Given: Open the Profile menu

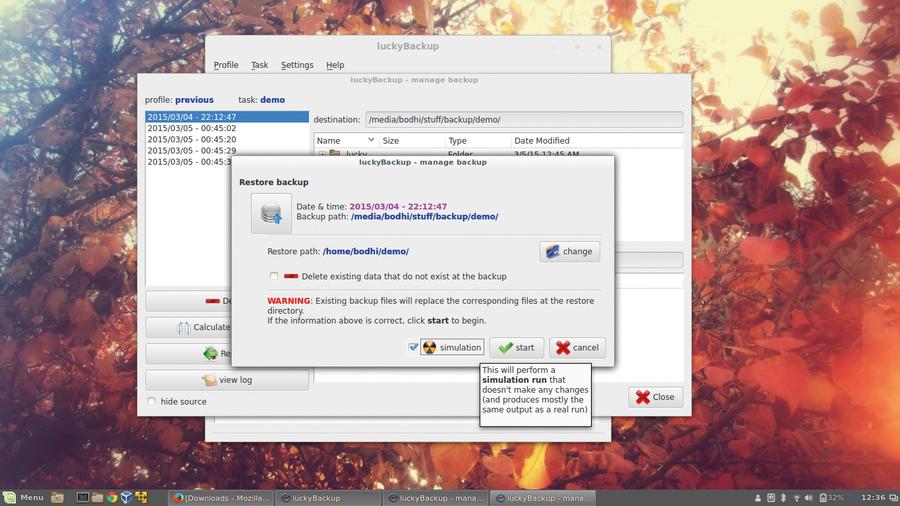Looking at the screenshot, I should (x=226, y=65).
